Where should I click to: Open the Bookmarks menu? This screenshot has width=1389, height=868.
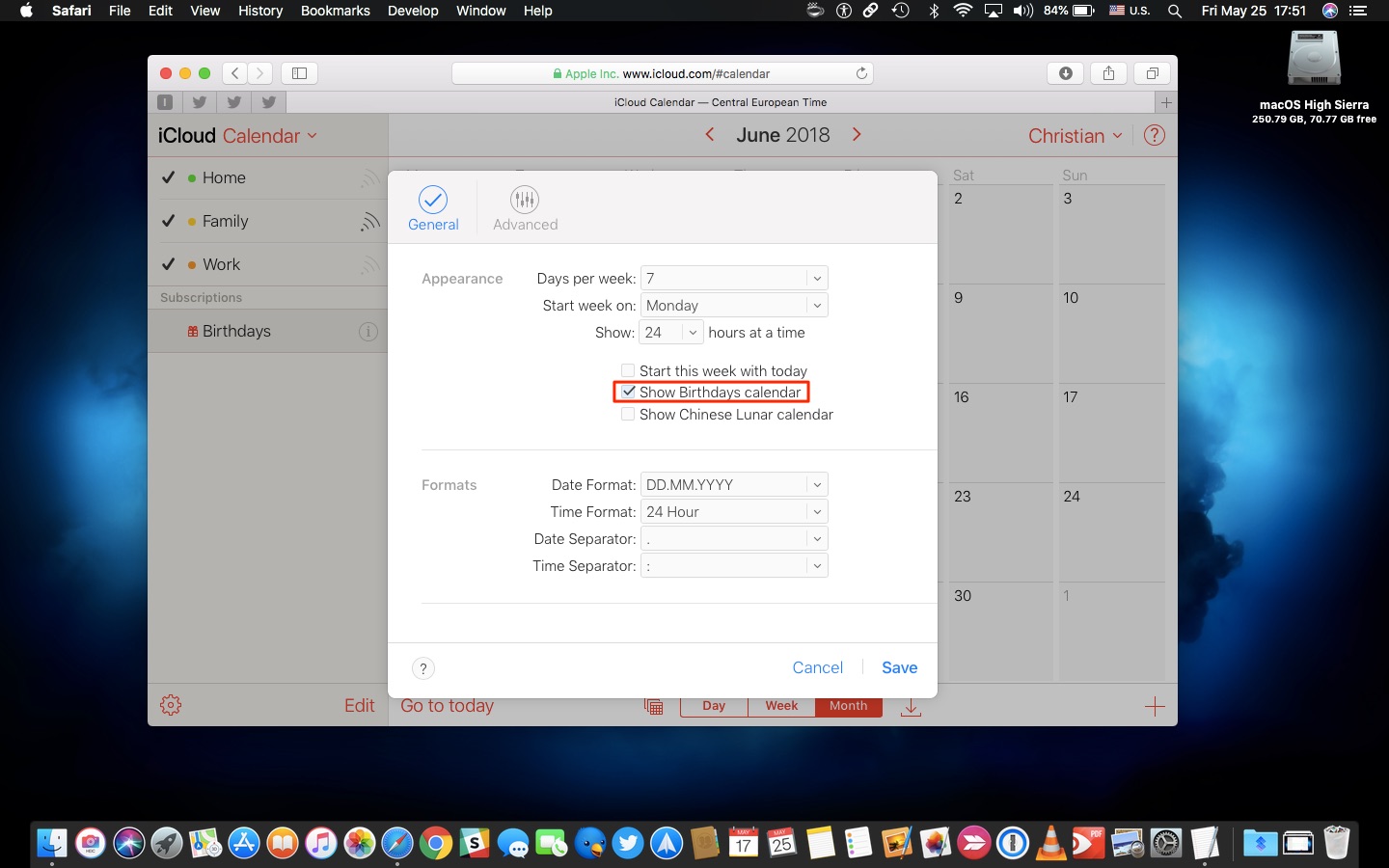(x=335, y=11)
